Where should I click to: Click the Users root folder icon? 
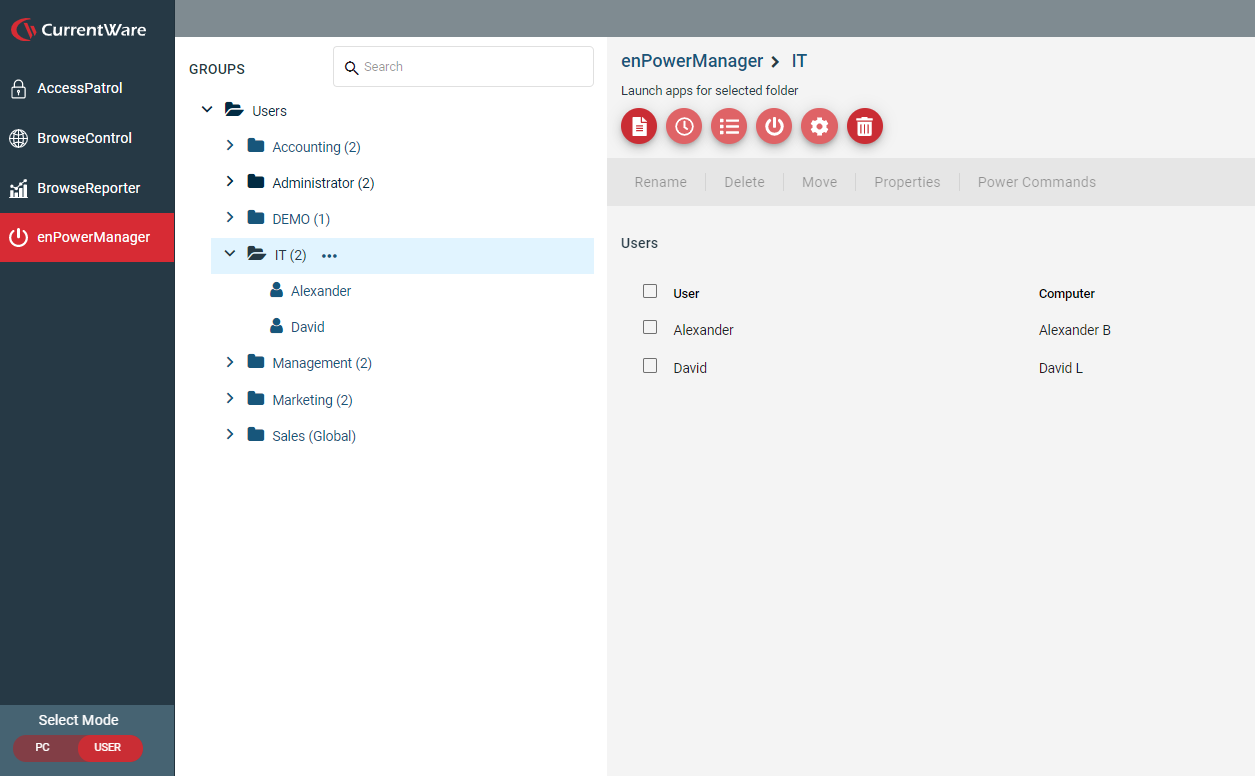point(234,110)
